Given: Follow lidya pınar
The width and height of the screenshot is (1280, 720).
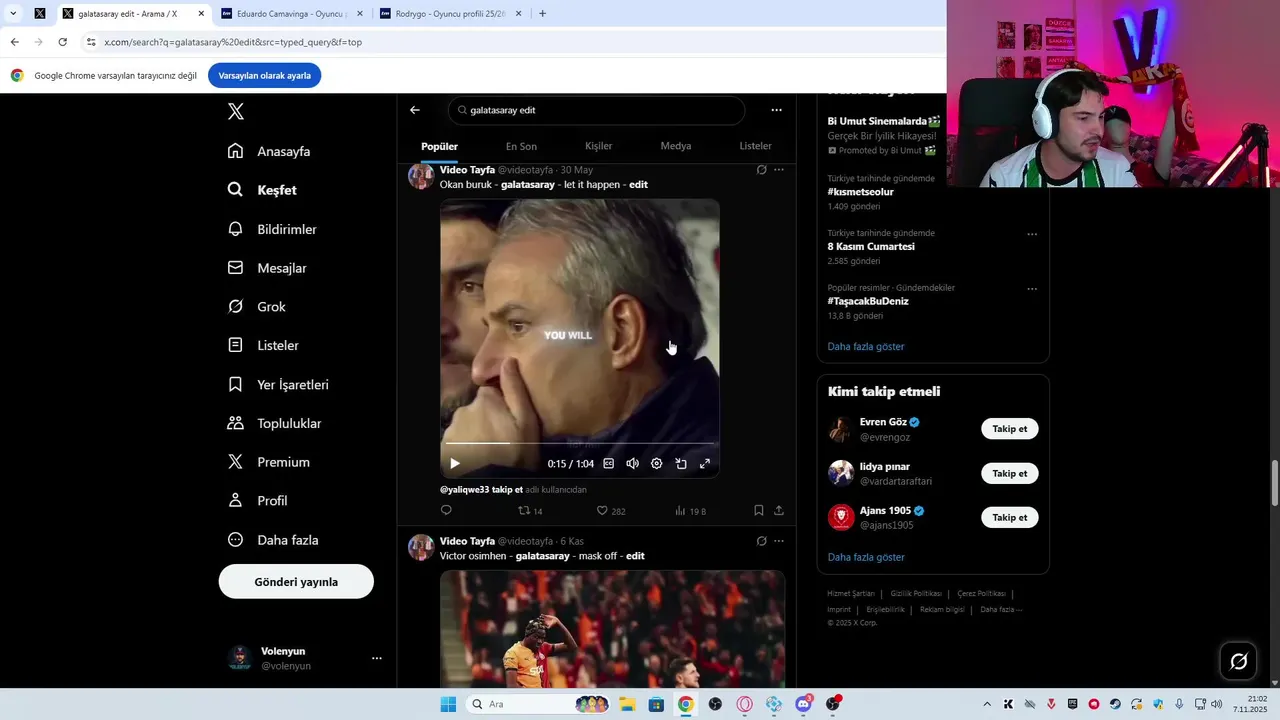Looking at the screenshot, I should [1010, 473].
